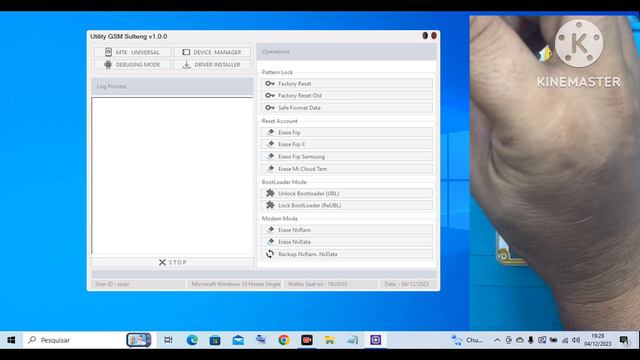Run Erase Frp under Reset Account
Image resolution: width=640 pixels, height=360 pixels.
tap(347, 132)
